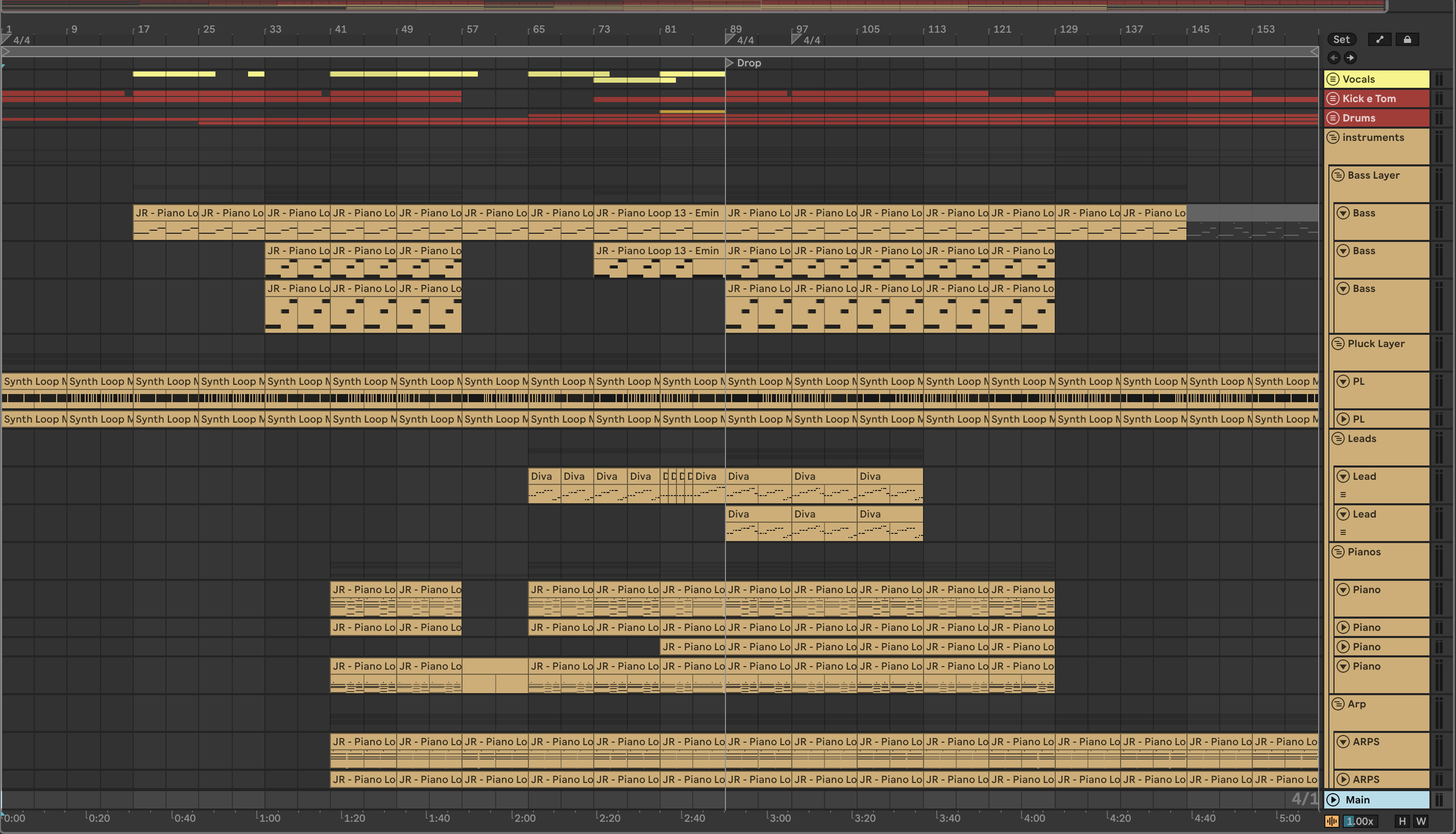This screenshot has width=1456, height=834.
Task: Unfold the Main track
Action: (x=1333, y=800)
